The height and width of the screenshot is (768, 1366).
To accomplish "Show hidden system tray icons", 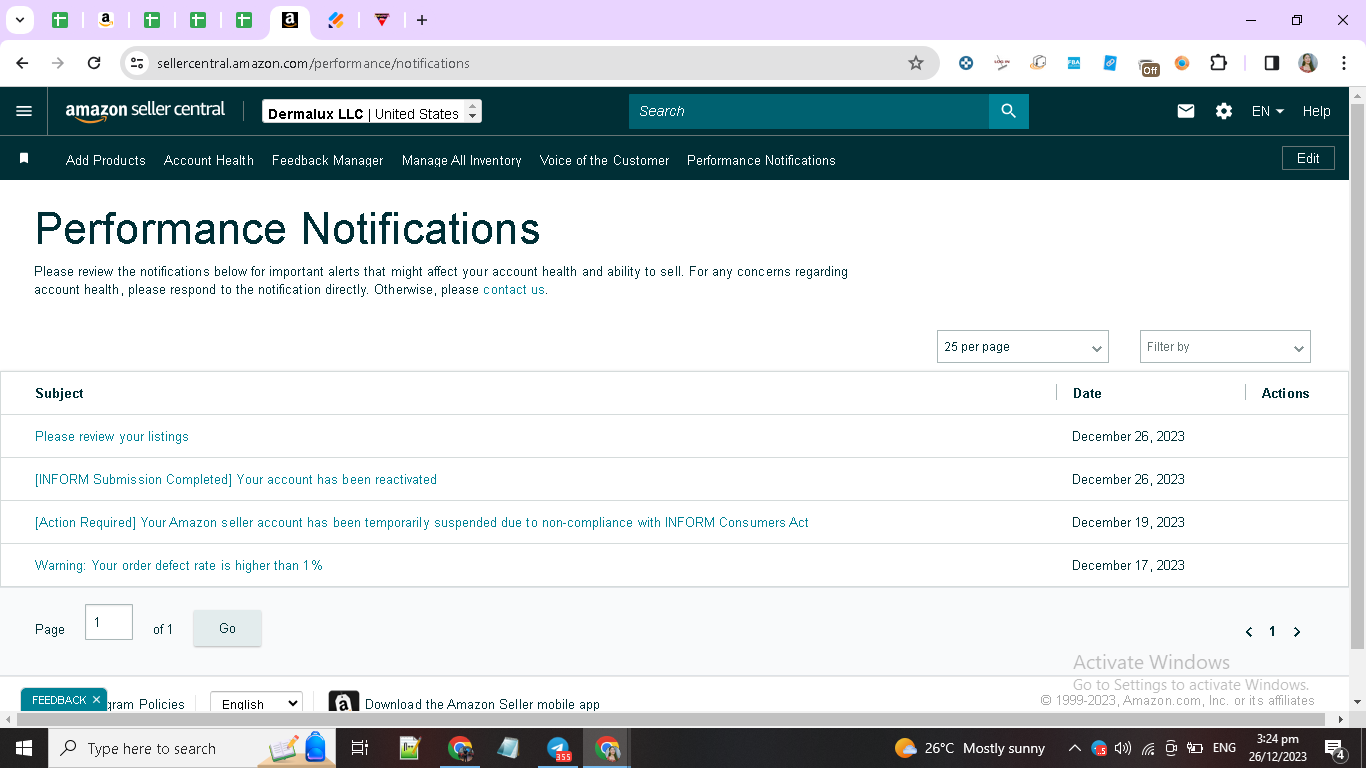I will pos(1075,748).
